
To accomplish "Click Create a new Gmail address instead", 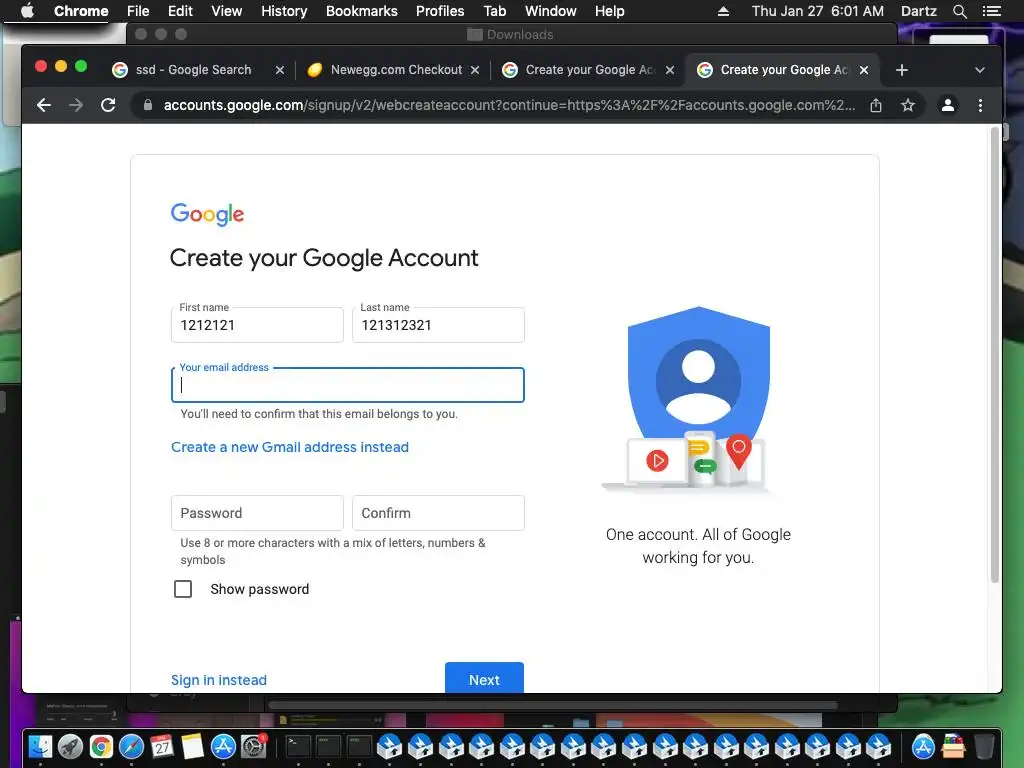I will pyautogui.click(x=290, y=447).
